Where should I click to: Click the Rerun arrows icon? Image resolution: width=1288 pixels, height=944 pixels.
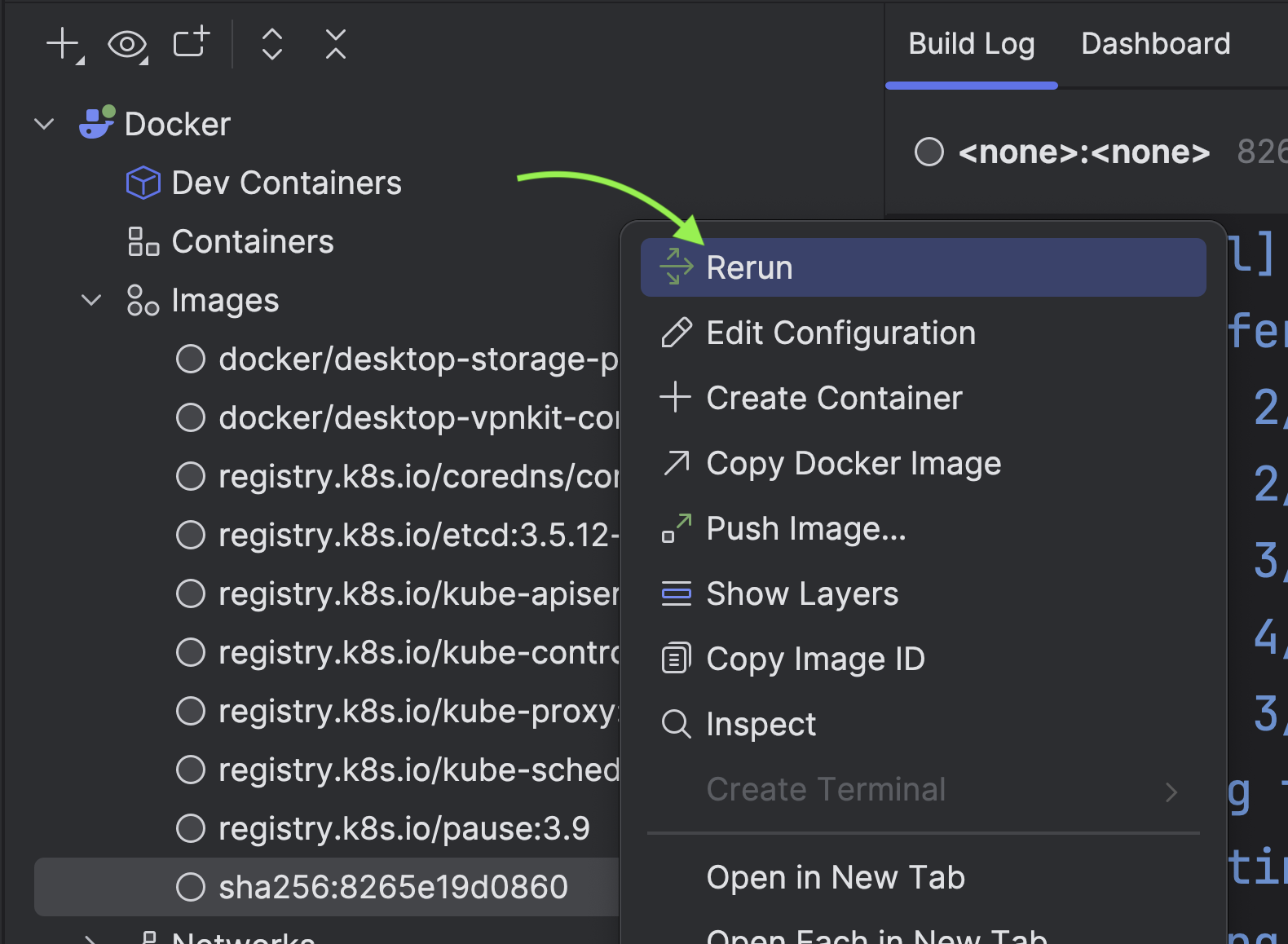click(676, 267)
